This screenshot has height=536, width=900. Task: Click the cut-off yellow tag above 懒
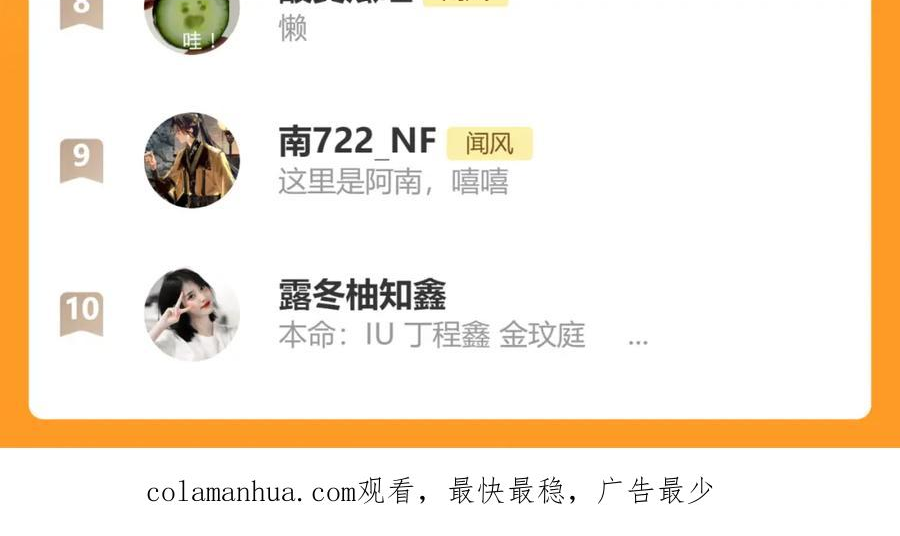point(465,2)
